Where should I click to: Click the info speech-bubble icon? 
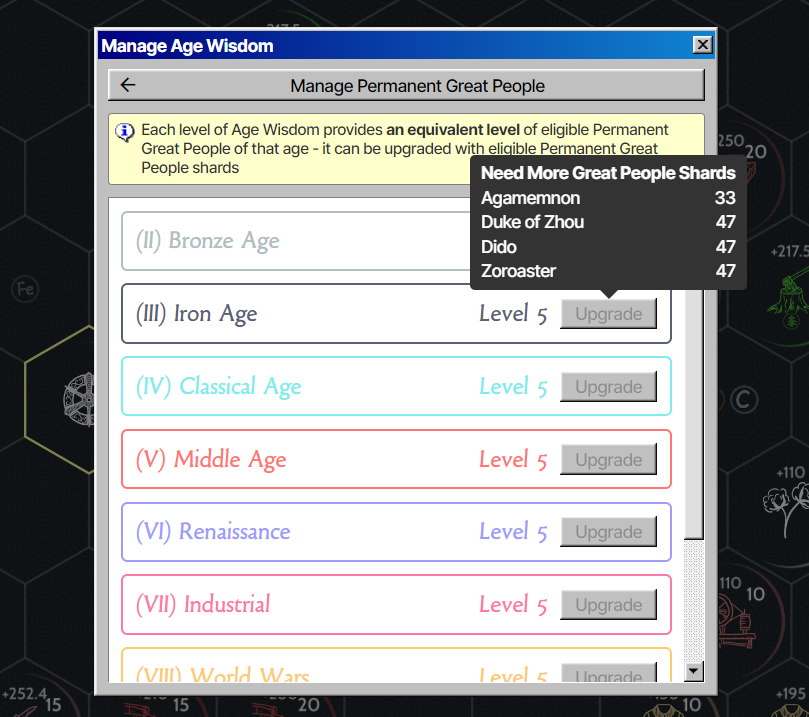(x=124, y=132)
